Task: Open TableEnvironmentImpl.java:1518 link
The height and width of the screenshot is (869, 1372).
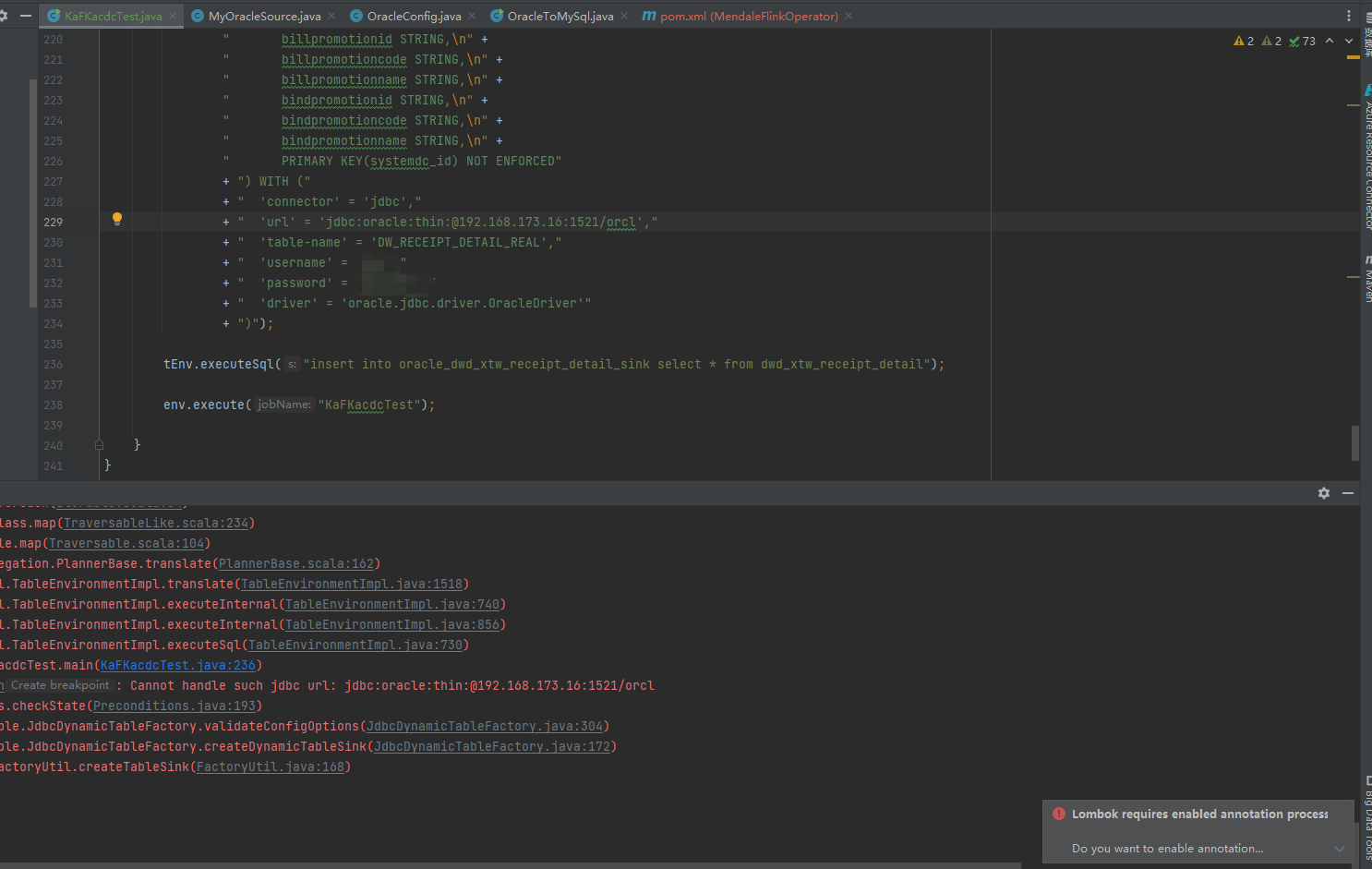Action: pyautogui.click(x=352, y=584)
